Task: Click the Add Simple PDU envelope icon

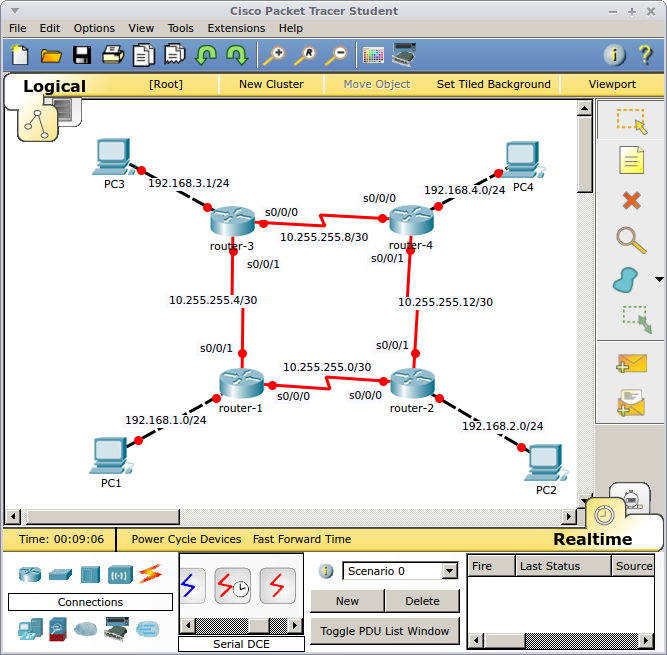Action: tap(632, 364)
